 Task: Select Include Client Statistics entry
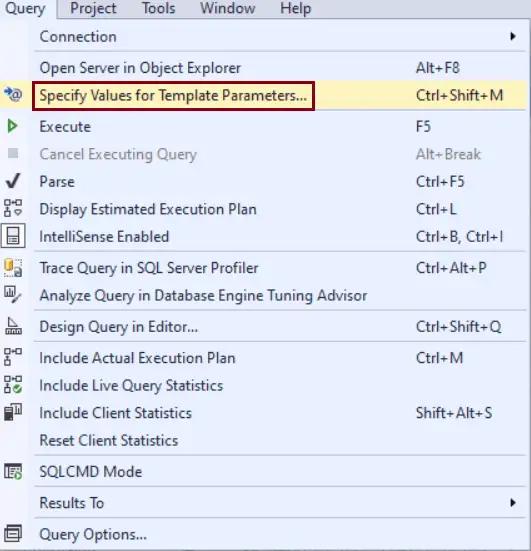[116, 413]
